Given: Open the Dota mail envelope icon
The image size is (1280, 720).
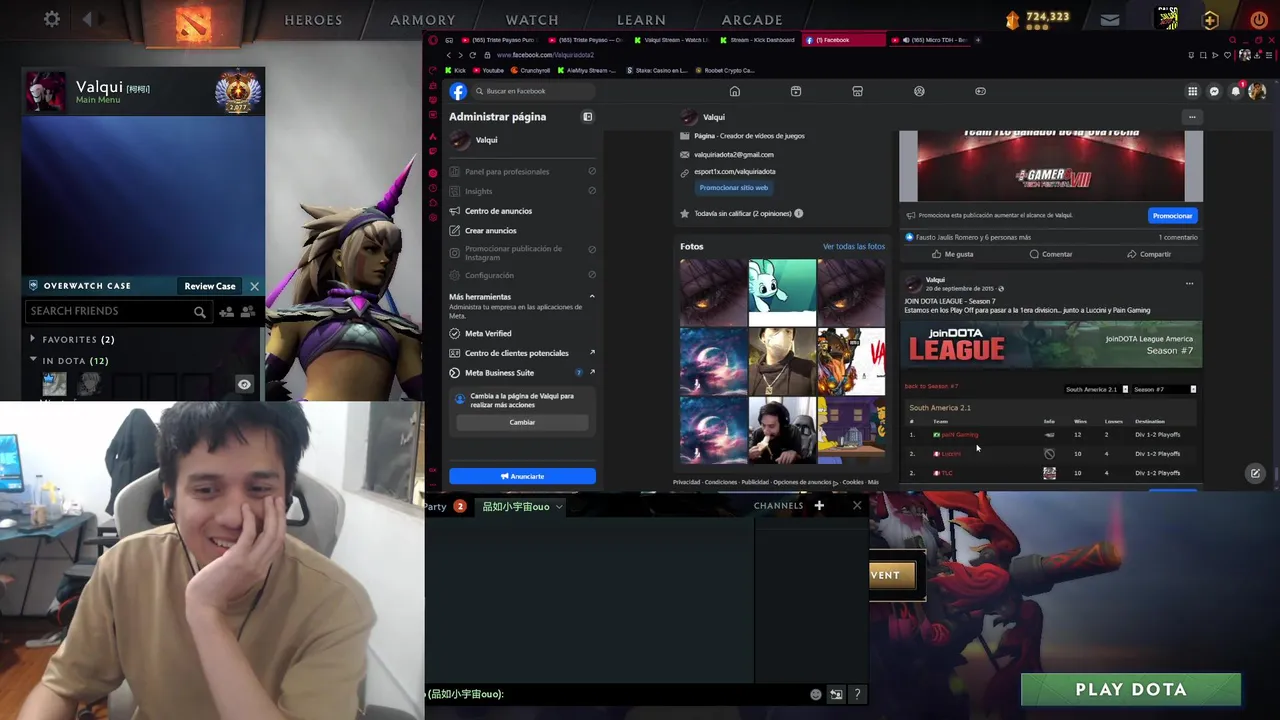Looking at the screenshot, I should coord(1110,19).
